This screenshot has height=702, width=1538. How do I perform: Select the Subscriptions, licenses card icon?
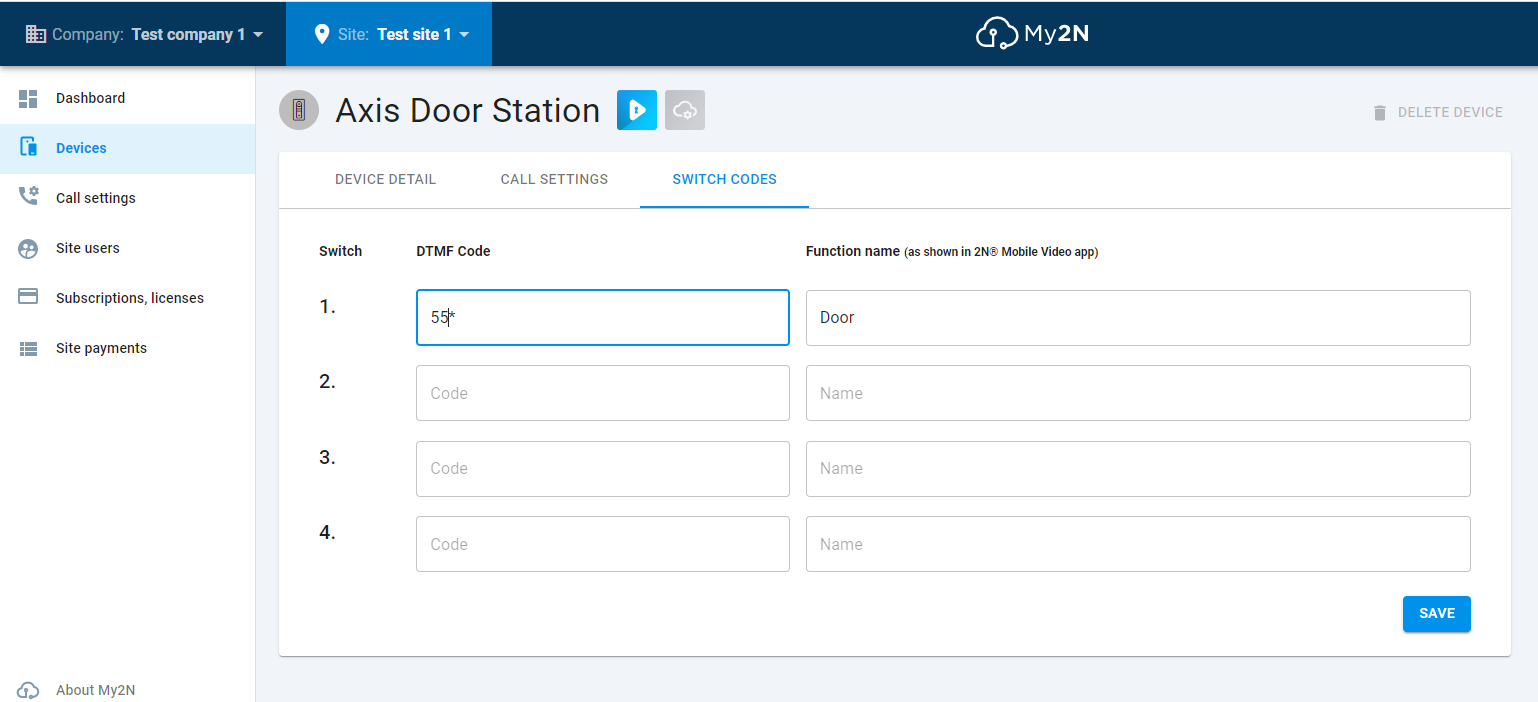28,297
